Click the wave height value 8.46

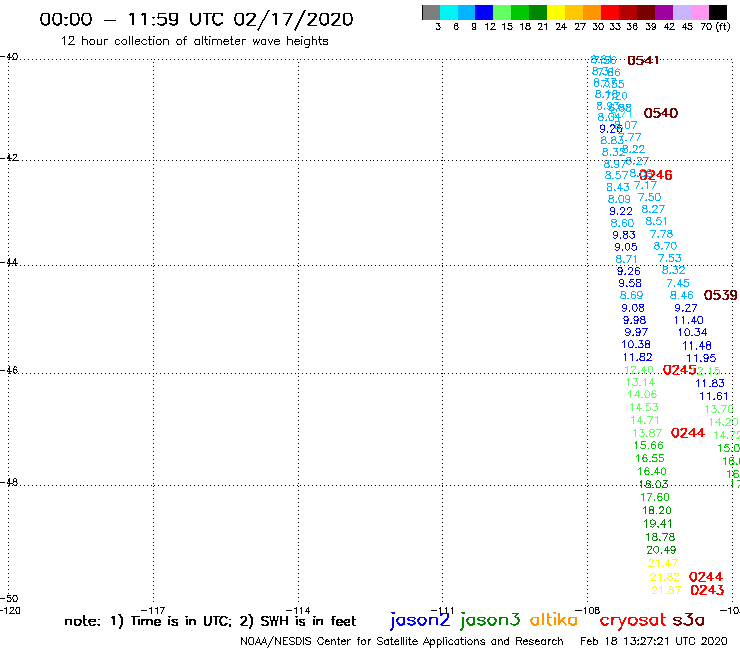[681, 295]
